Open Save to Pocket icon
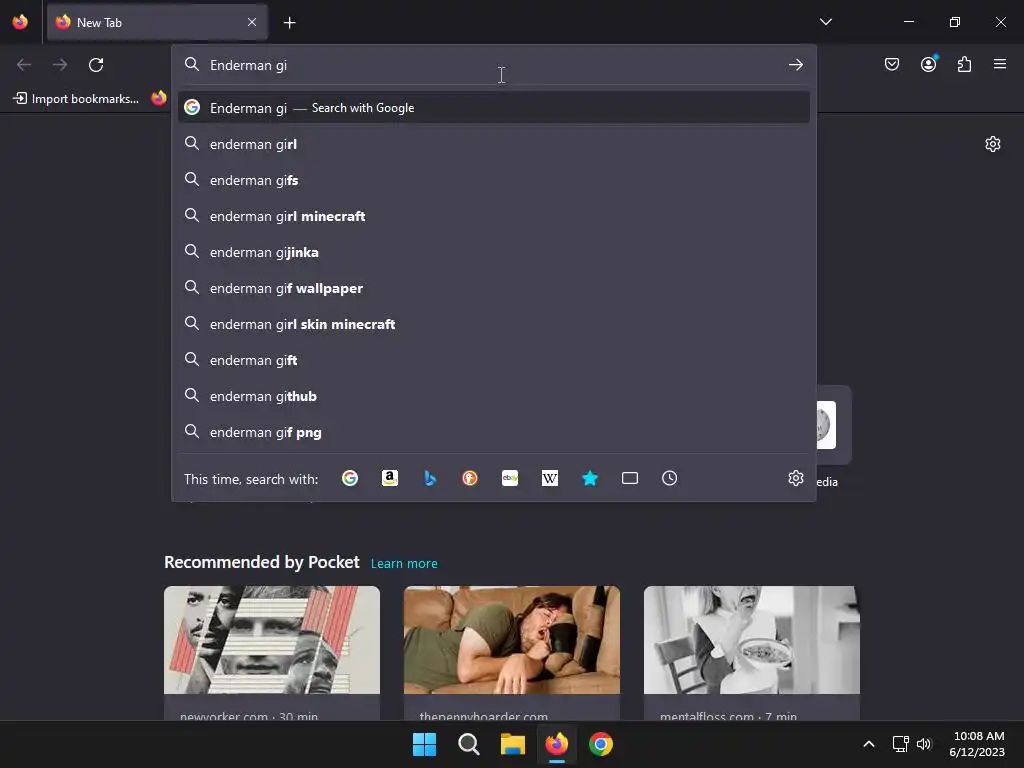Image resolution: width=1024 pixels, height=768 pixels. 891,64
